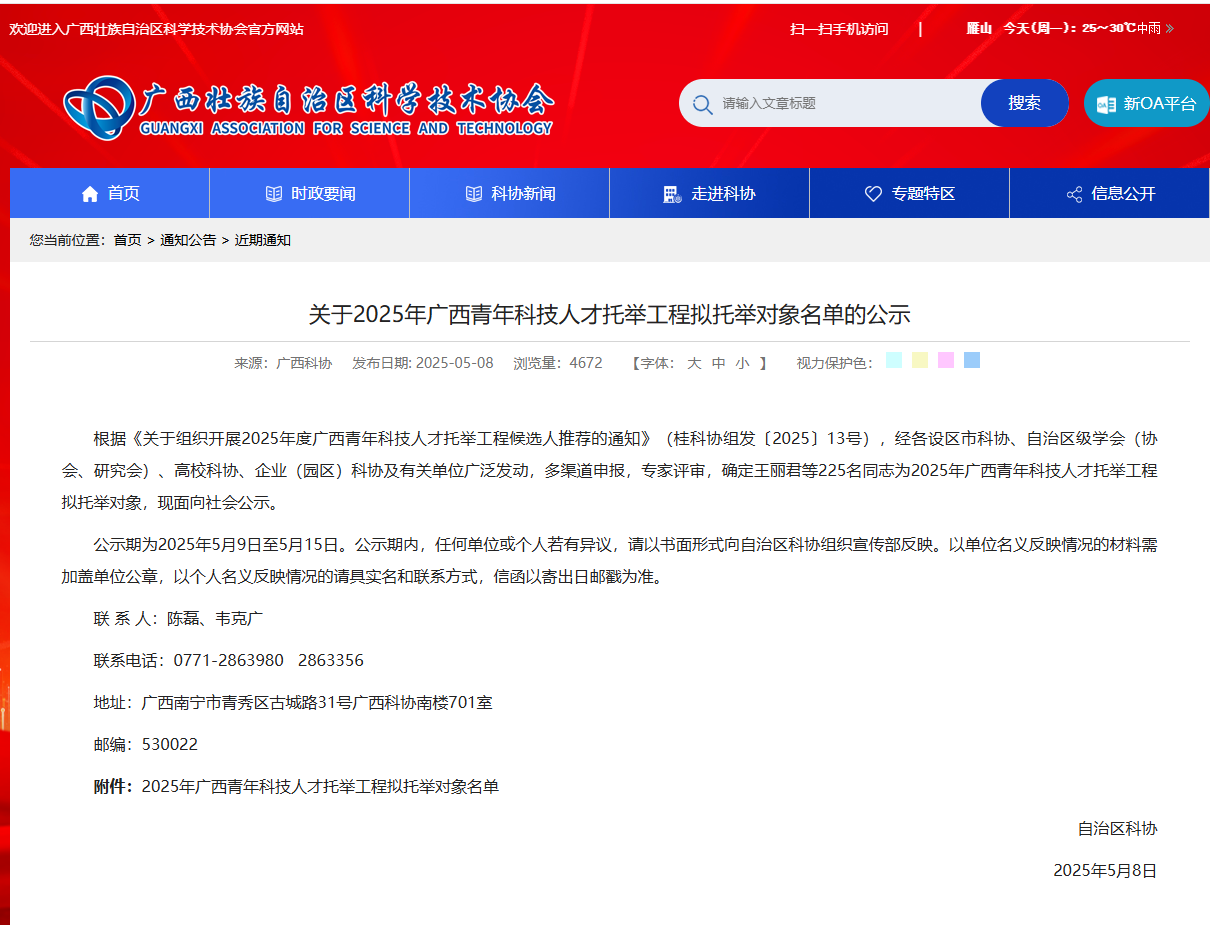Screen dimensions: 1210x925
Task: Set font size to 小
Action: coord(743,363)
